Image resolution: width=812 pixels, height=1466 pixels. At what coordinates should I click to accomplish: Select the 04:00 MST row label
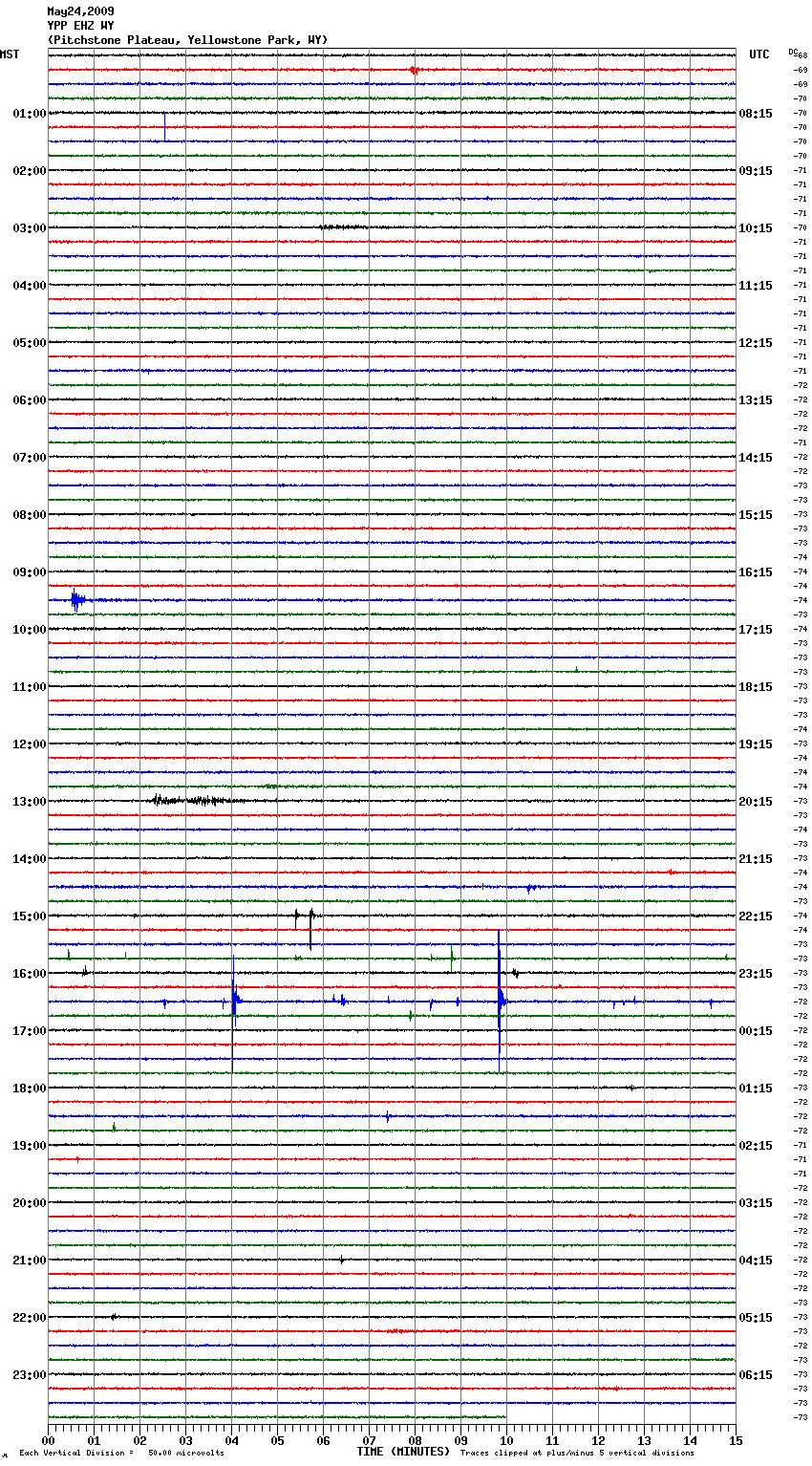[x=30, y=286]
